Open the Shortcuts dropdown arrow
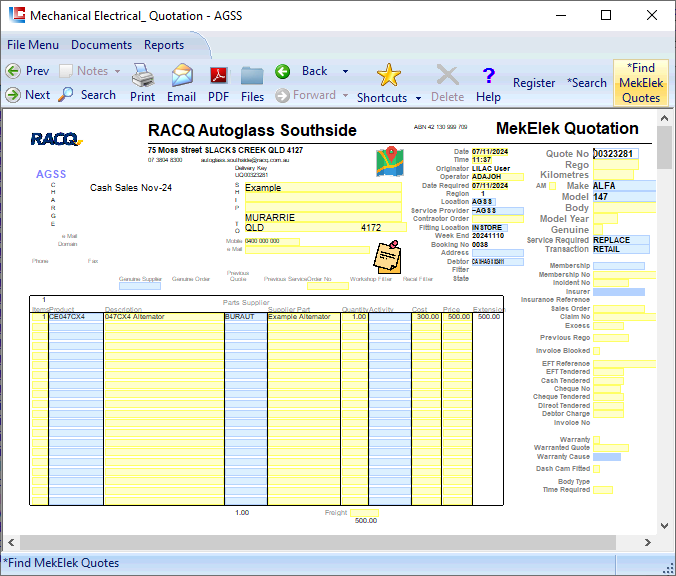 [x=416, y=98]
